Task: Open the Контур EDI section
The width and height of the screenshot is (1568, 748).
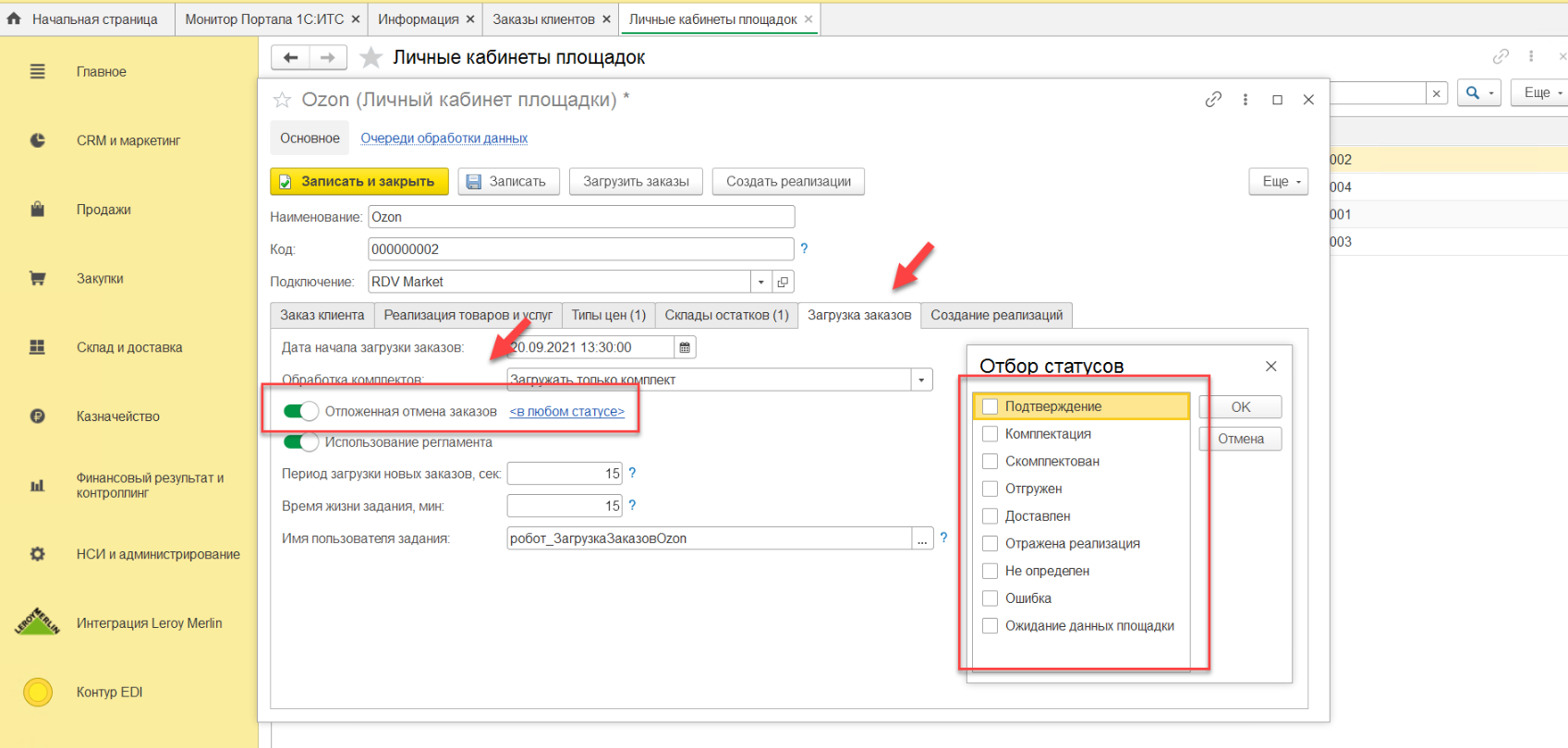Action: coord(109,692)
